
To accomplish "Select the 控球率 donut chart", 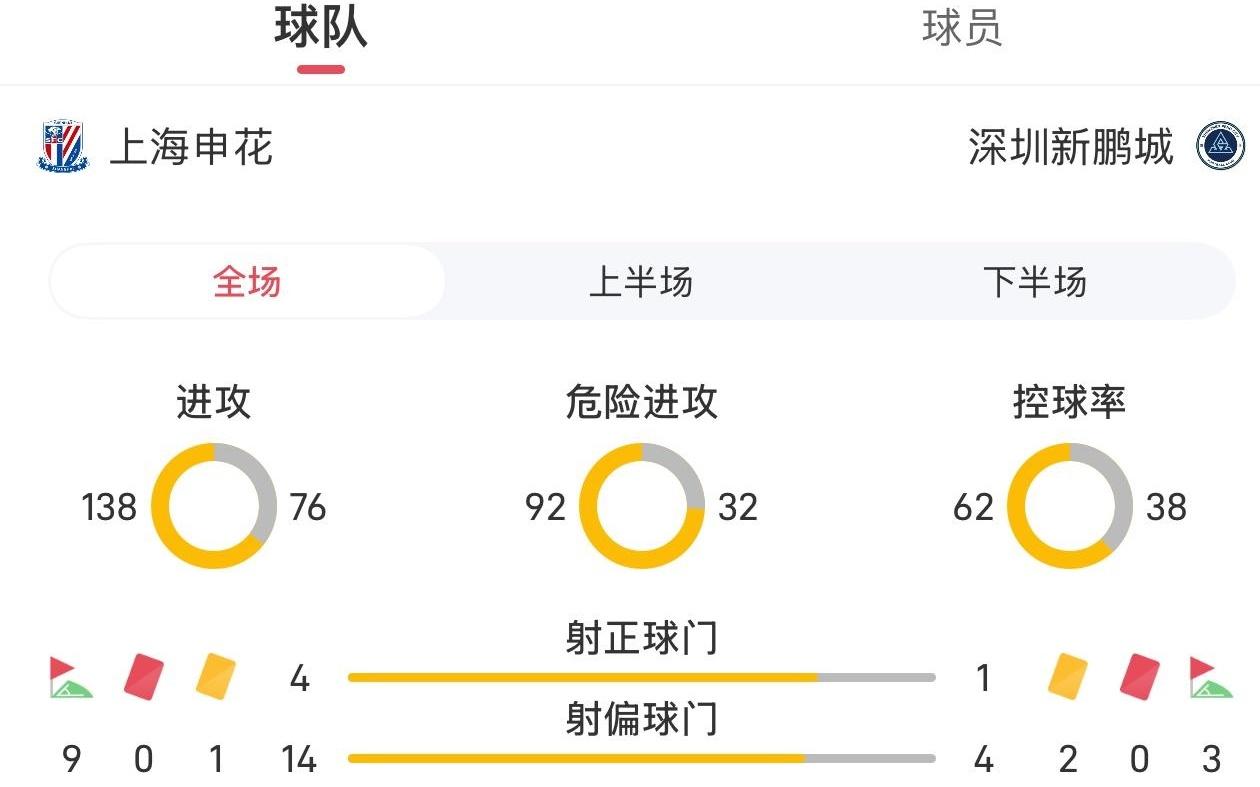I will click(x=1068, y=506).
